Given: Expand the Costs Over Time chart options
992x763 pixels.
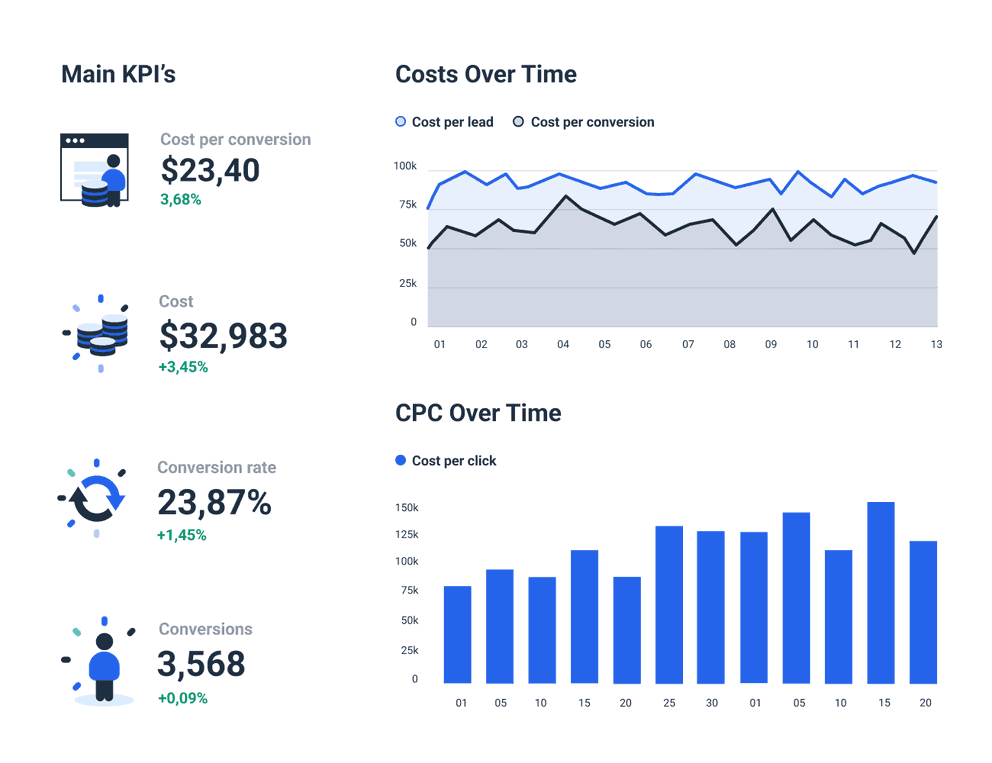Looking at the screenshot, I should 485,74.
